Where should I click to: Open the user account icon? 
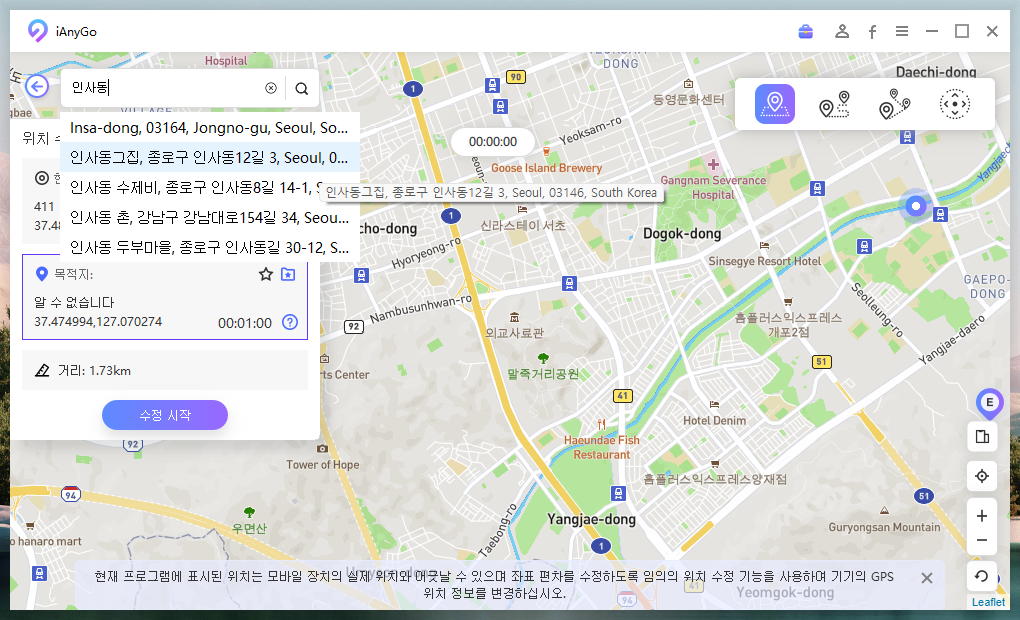(x=842, y=31)
